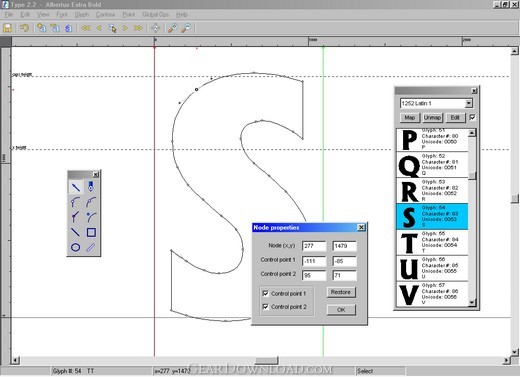Select the off-curve control point tool
520x377 pixels.
tap(91, 217)
